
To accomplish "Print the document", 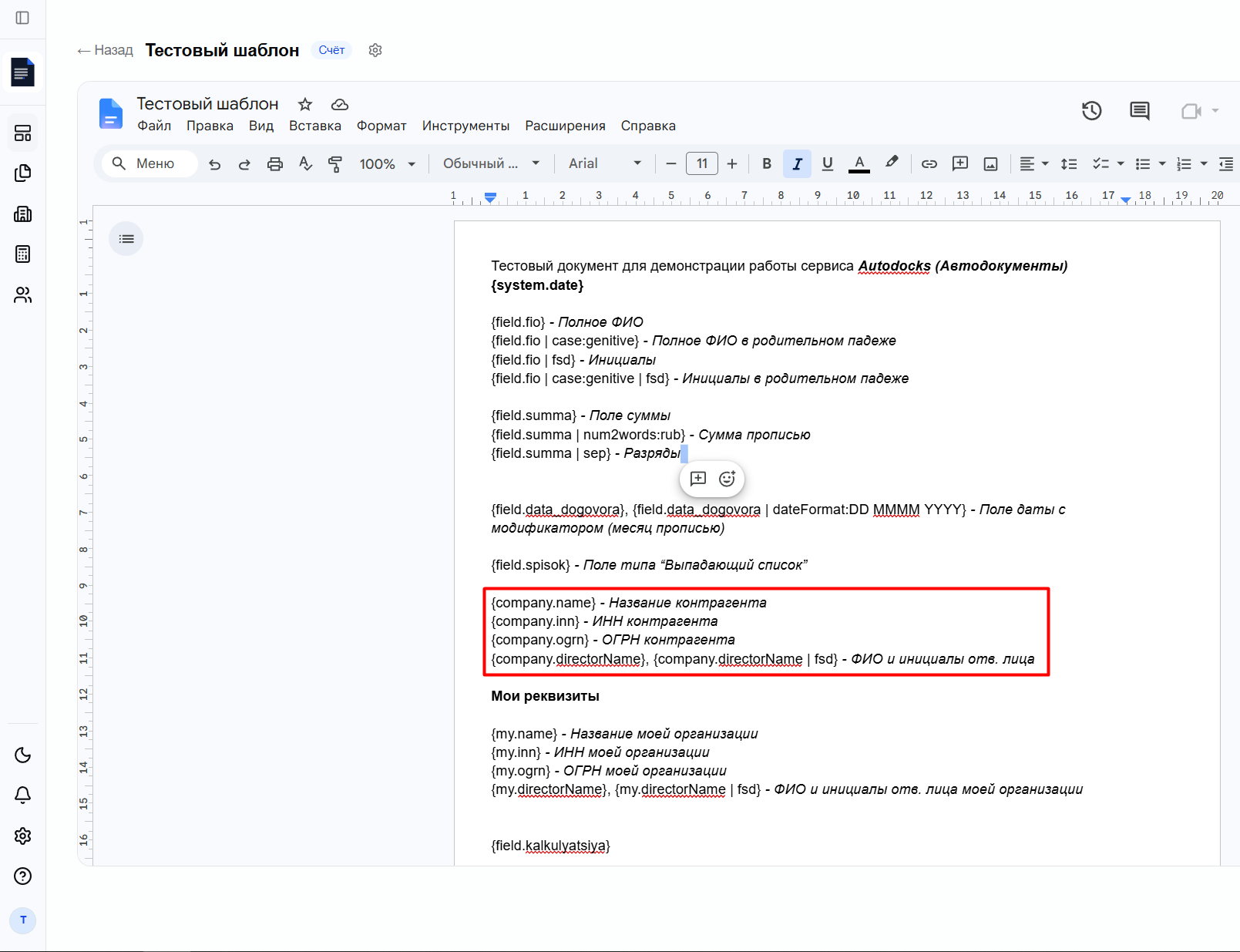I will (x=274, y=163).
